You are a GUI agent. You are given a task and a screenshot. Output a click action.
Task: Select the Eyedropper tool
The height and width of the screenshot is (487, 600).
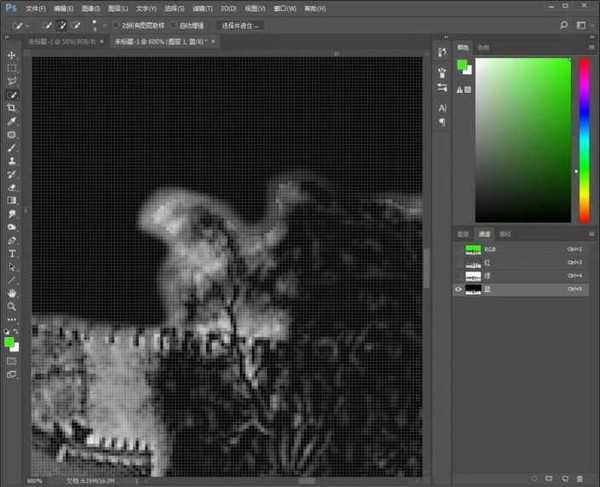pyautogui.click(x=12, y=120)
